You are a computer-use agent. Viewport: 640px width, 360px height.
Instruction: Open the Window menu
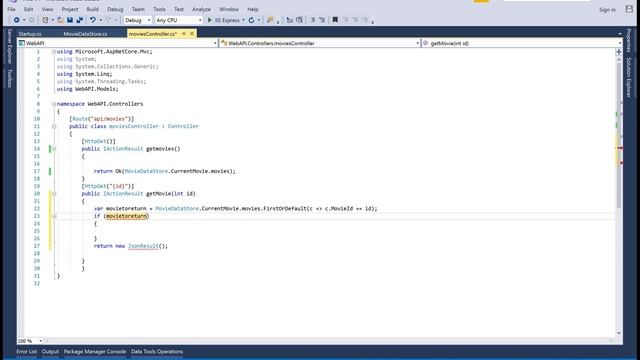[229, 9]
